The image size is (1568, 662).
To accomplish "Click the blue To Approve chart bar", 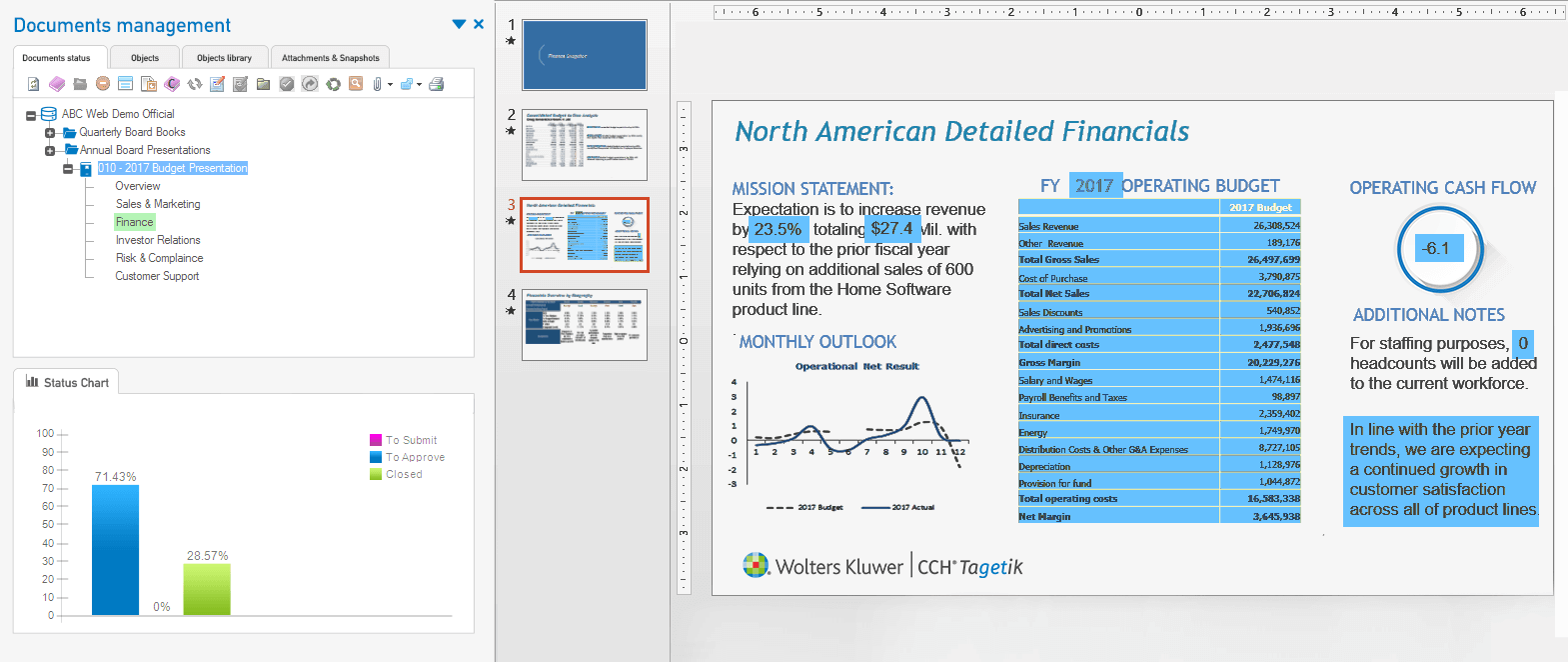I will (x=115, y=550).
